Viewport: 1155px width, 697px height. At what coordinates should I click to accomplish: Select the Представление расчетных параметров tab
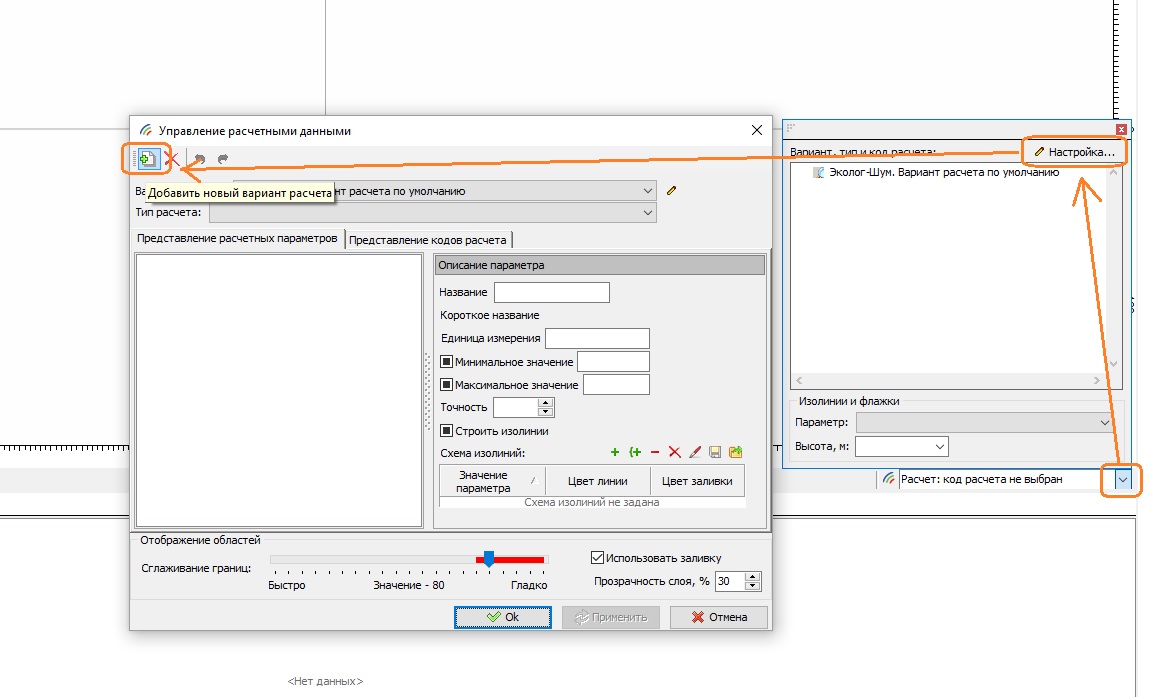coord(238,239)
